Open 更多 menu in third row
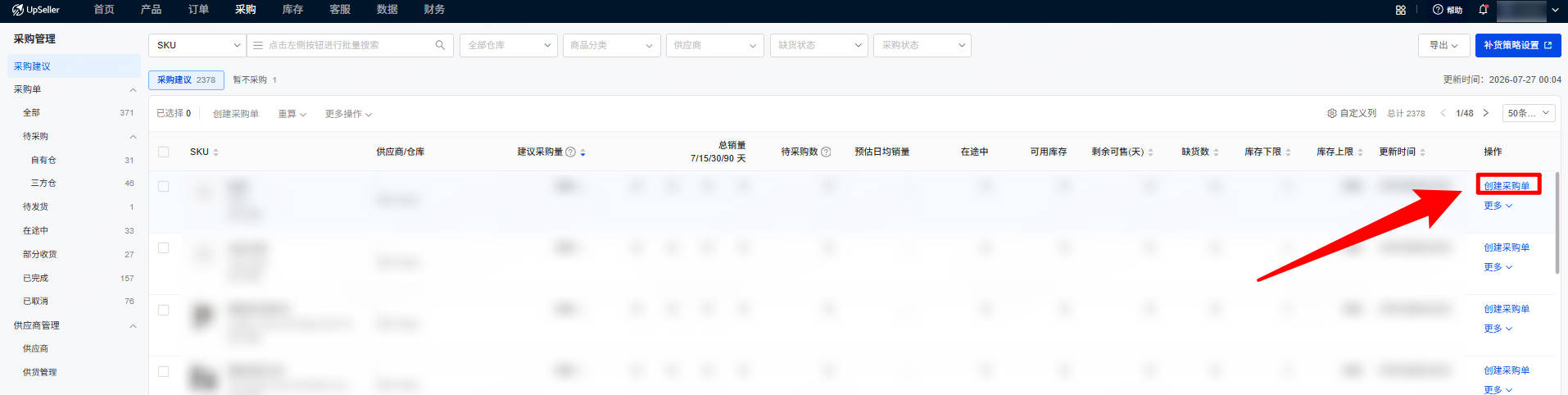This screenshot has height=395, width=1568. point(1498,329)
